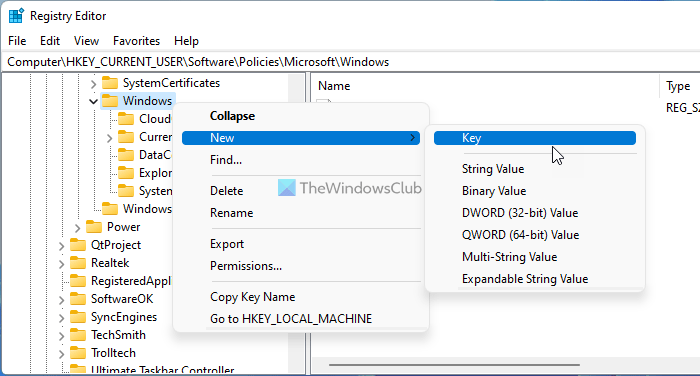The width and height of the screenshot is (700, 376).
Task: Click the Trolltech folder icon
Action: click(x=78, y=353)
